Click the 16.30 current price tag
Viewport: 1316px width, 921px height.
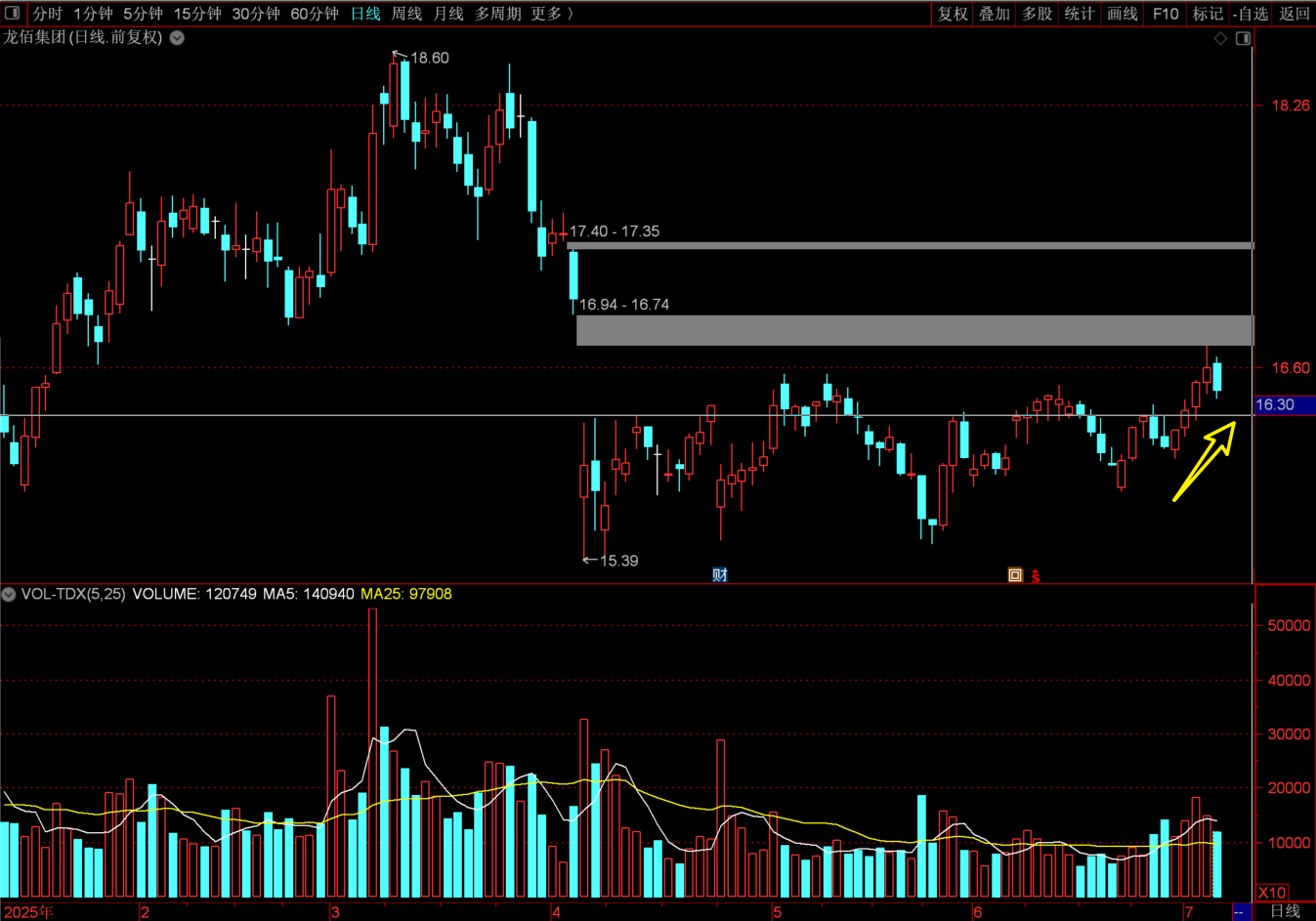(x=1285, y=404)
